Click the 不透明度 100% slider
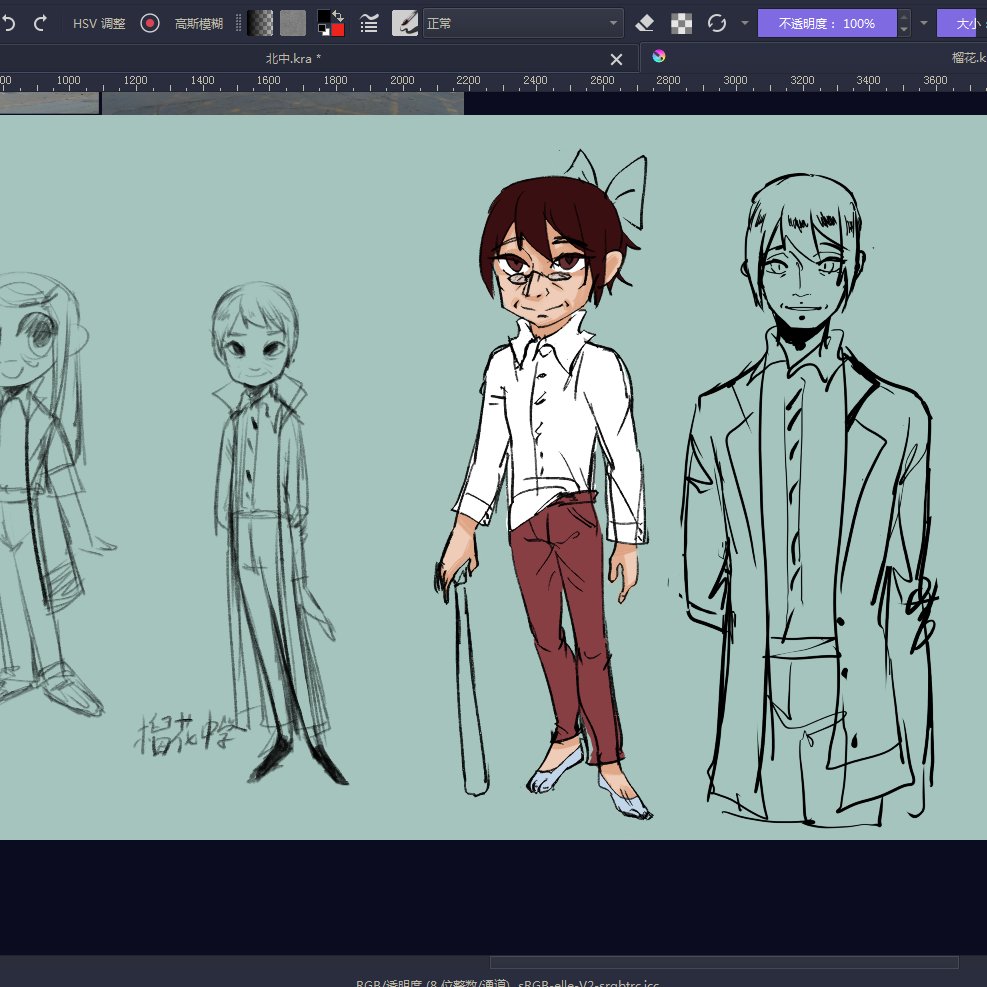987x987 pixels. pyautogui.click(x=827, y=23)
